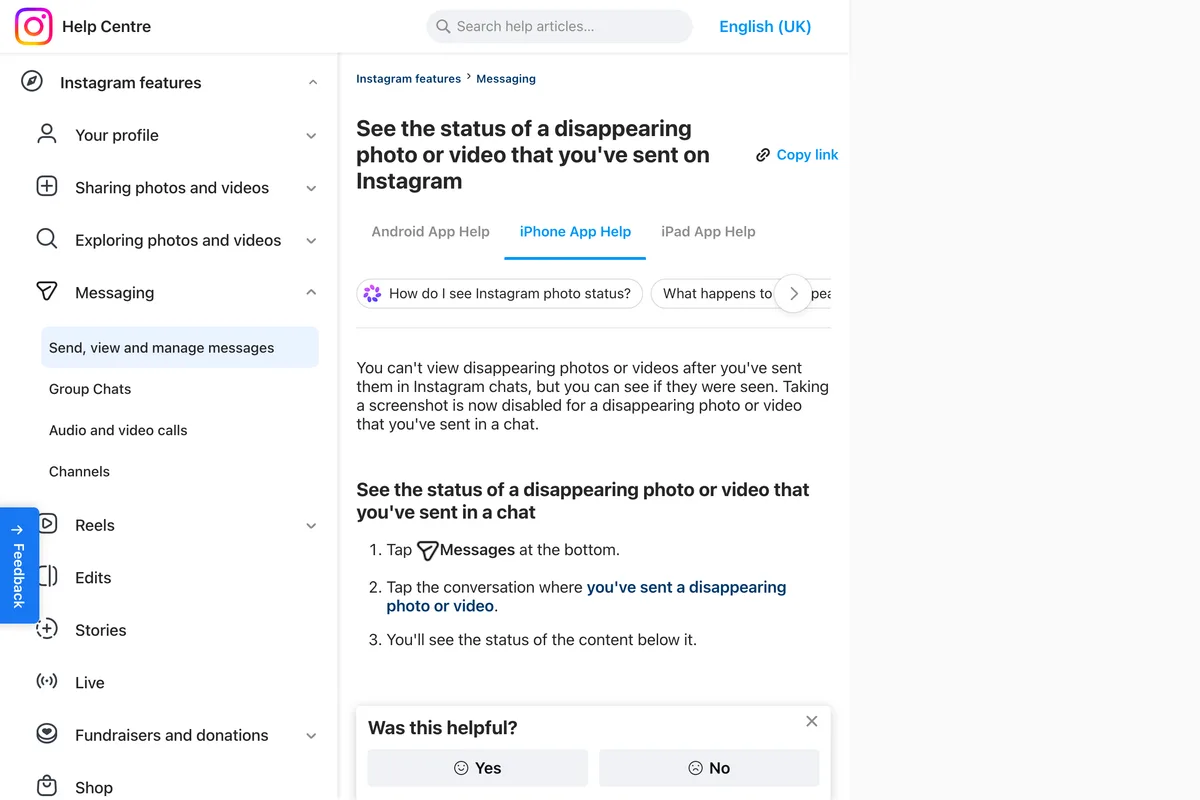Open "you've sent a disappearing photo or video" link
1200x800 pixels.
586,597
